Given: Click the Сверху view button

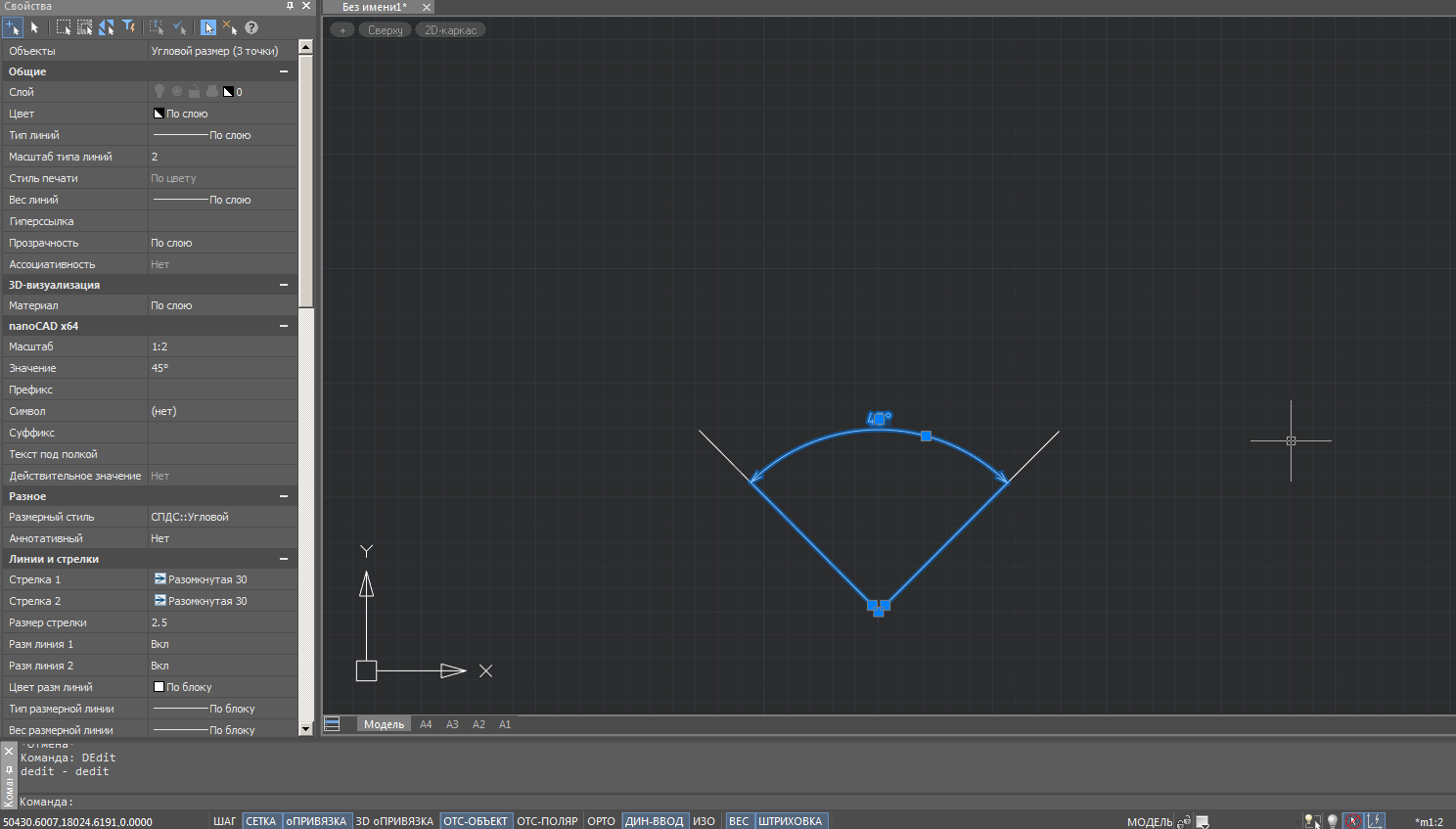Looking at the screenshot, I should click(x=386, y=30).
